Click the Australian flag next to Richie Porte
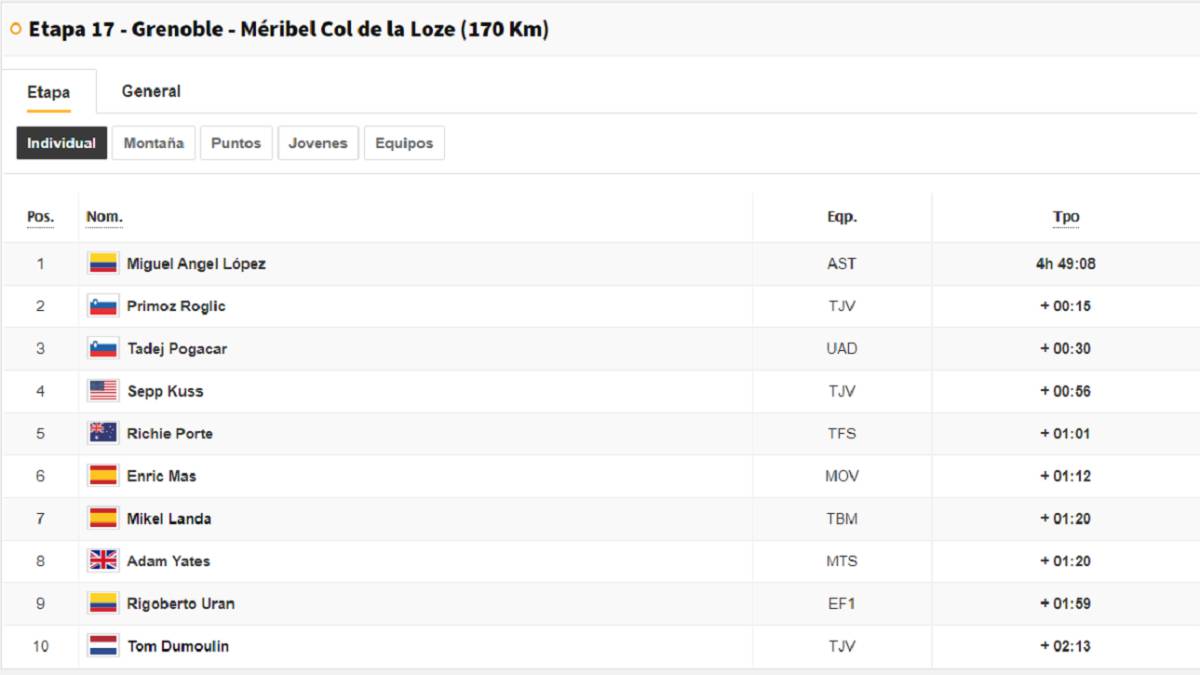 point(103,433)
